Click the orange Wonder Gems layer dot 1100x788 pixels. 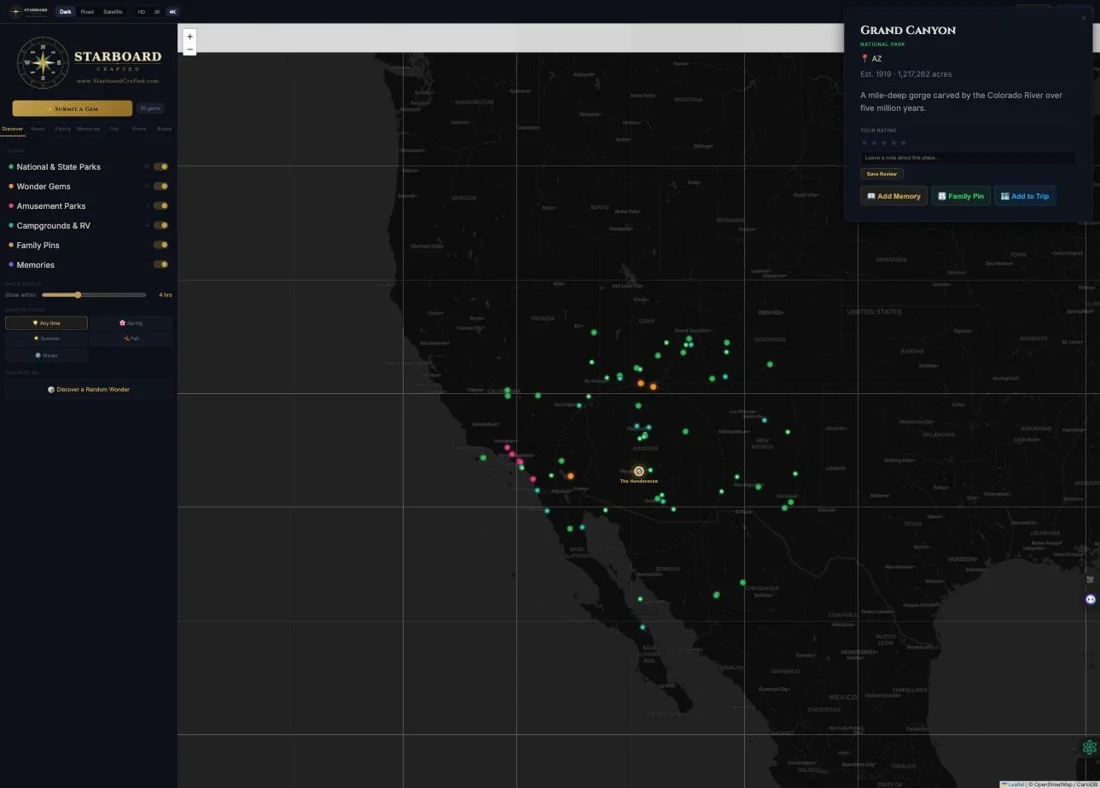[11, 187]
